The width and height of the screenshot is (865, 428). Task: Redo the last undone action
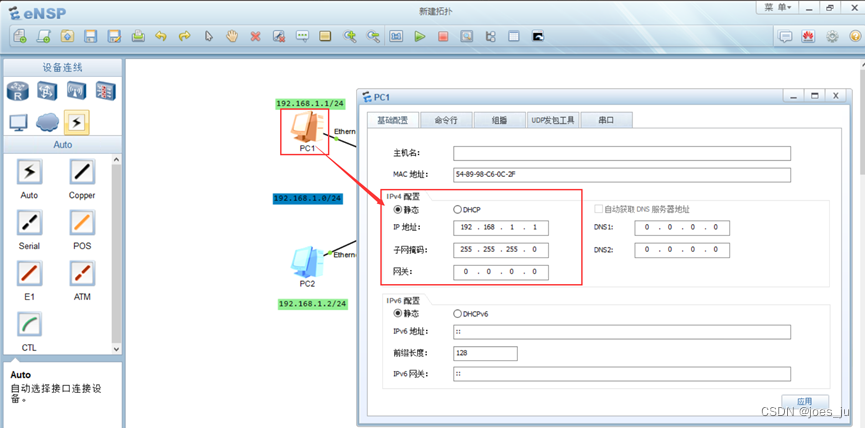[x=185, y=36]
